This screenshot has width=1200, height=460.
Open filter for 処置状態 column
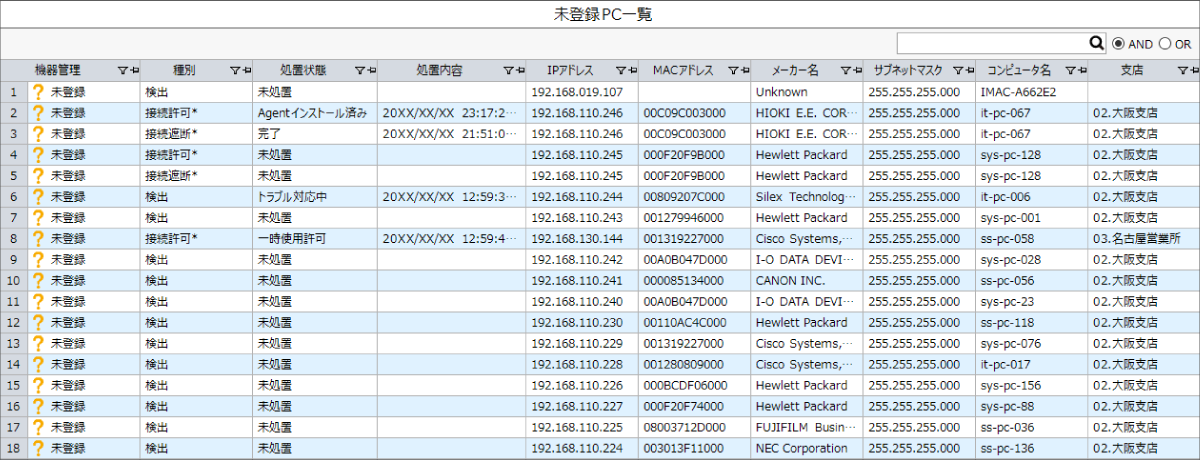(x=359, y=71)
